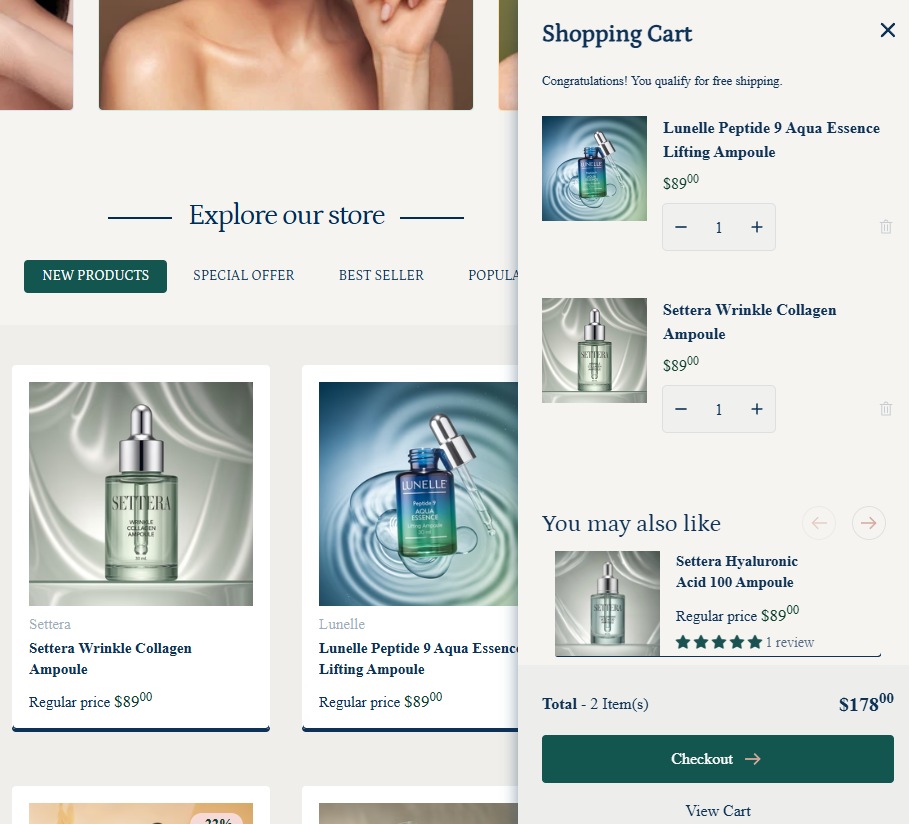Click the free shipping congratulations message

(662, 81)
